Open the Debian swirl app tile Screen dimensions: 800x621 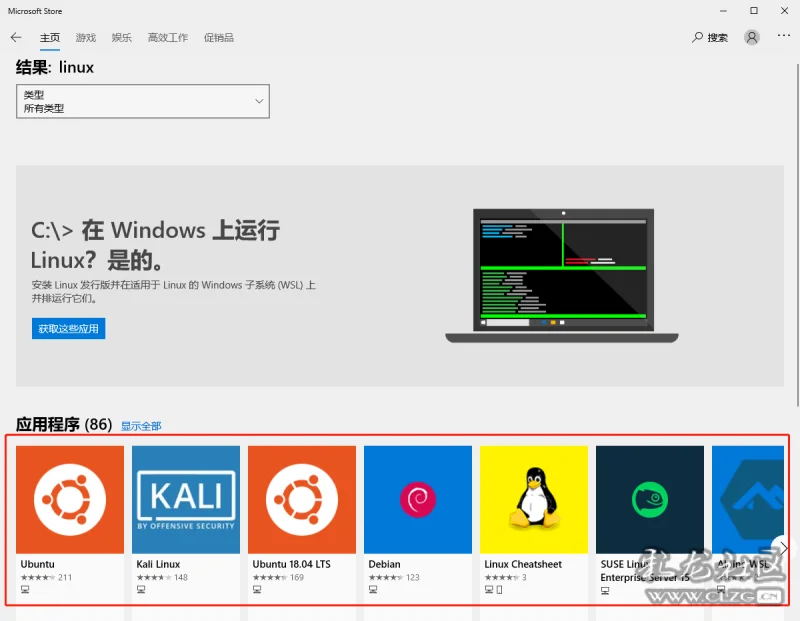(418, 500)
